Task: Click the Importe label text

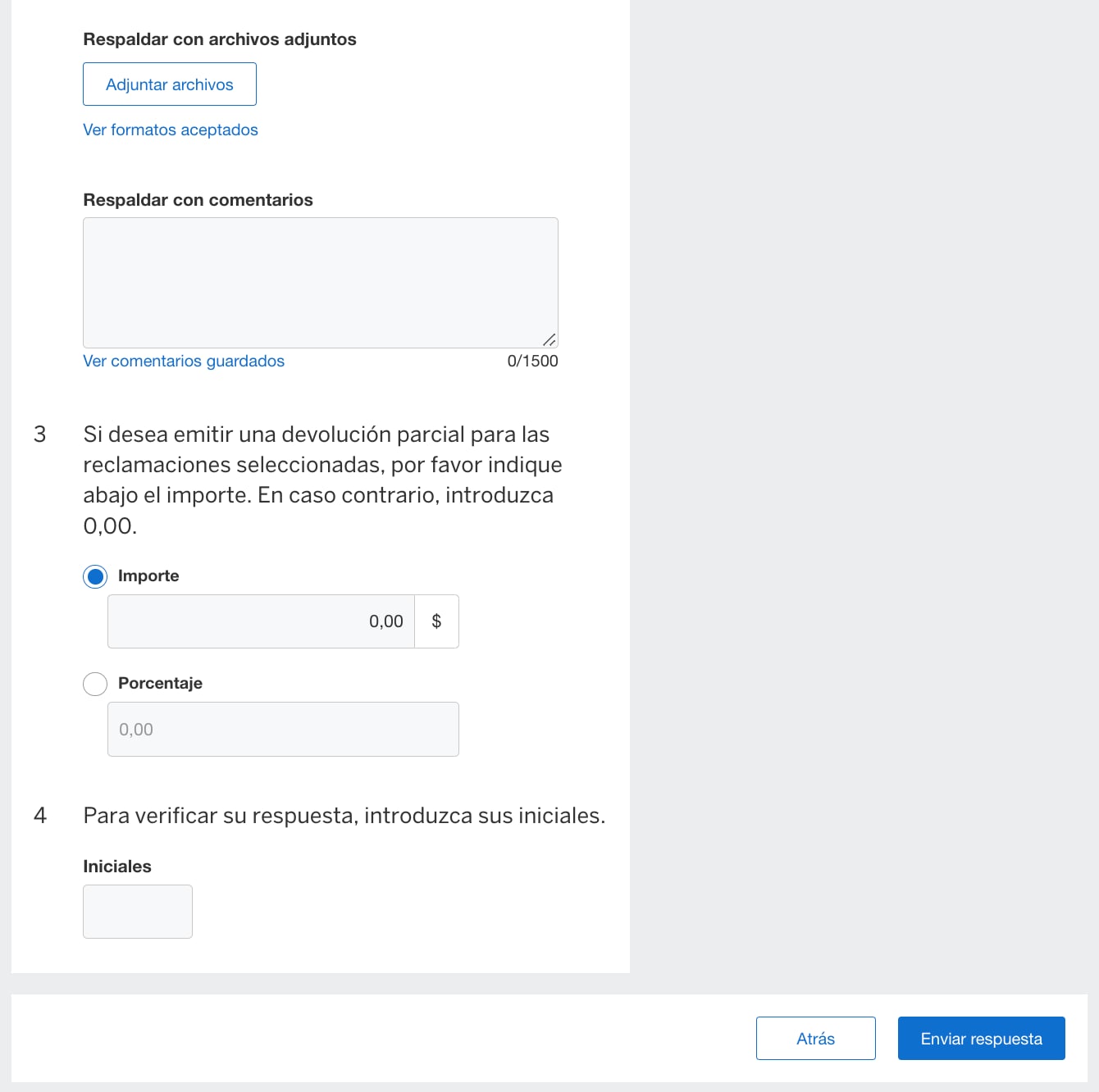Action: (x=148, y=576)
